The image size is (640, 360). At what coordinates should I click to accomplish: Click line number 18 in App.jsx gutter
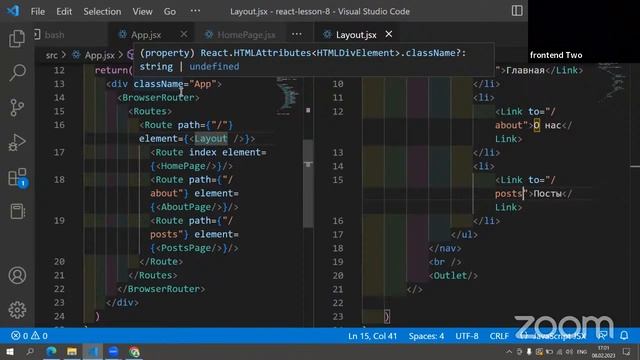(x=59, y=180)
